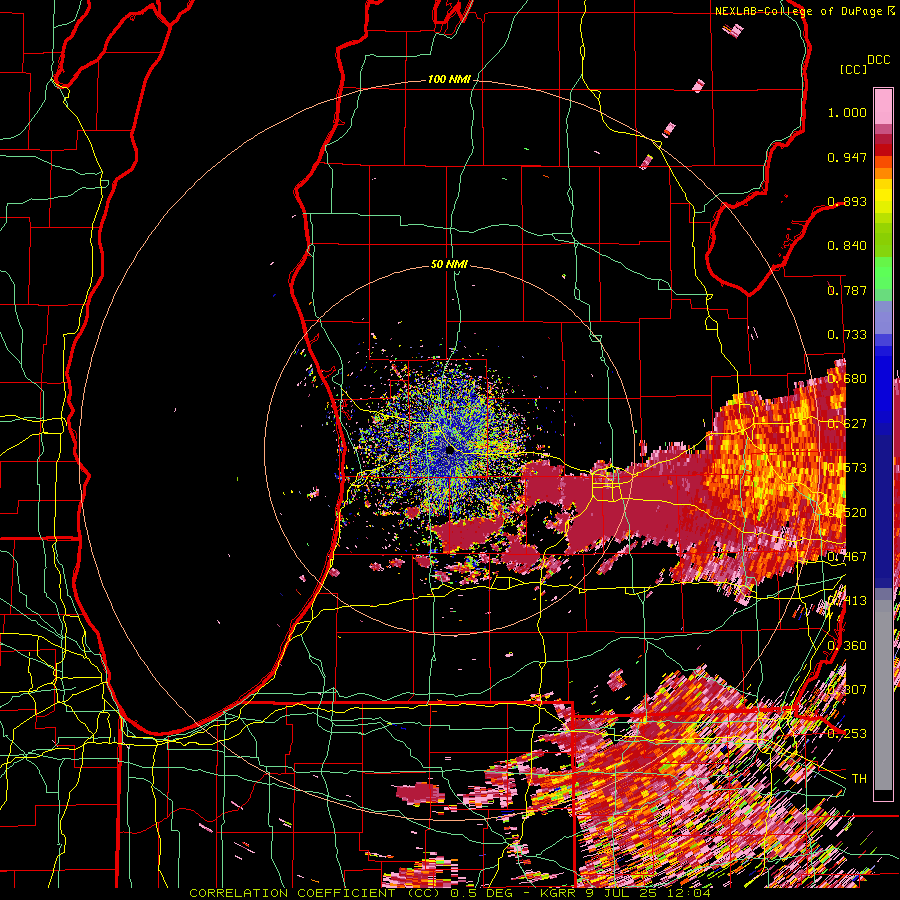The height and width of the screenshot is (900, 900).
Task: Pick the yellow segment of the color bar
Action: pos(883,197)
